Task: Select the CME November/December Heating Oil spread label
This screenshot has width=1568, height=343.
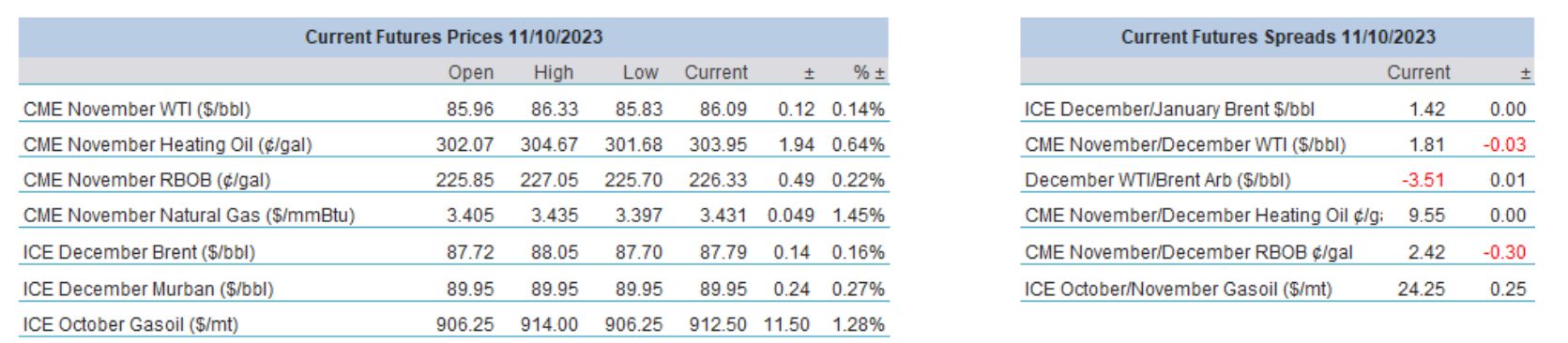Action: click(x=1203, y=216)
